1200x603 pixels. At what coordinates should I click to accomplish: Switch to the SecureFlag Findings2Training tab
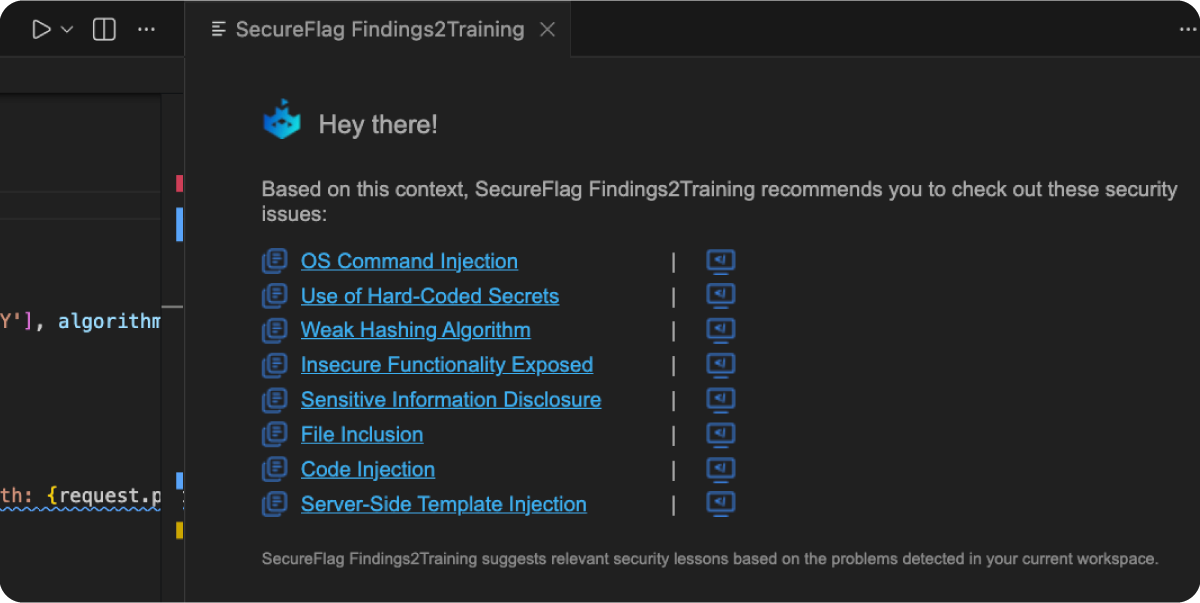378,29
